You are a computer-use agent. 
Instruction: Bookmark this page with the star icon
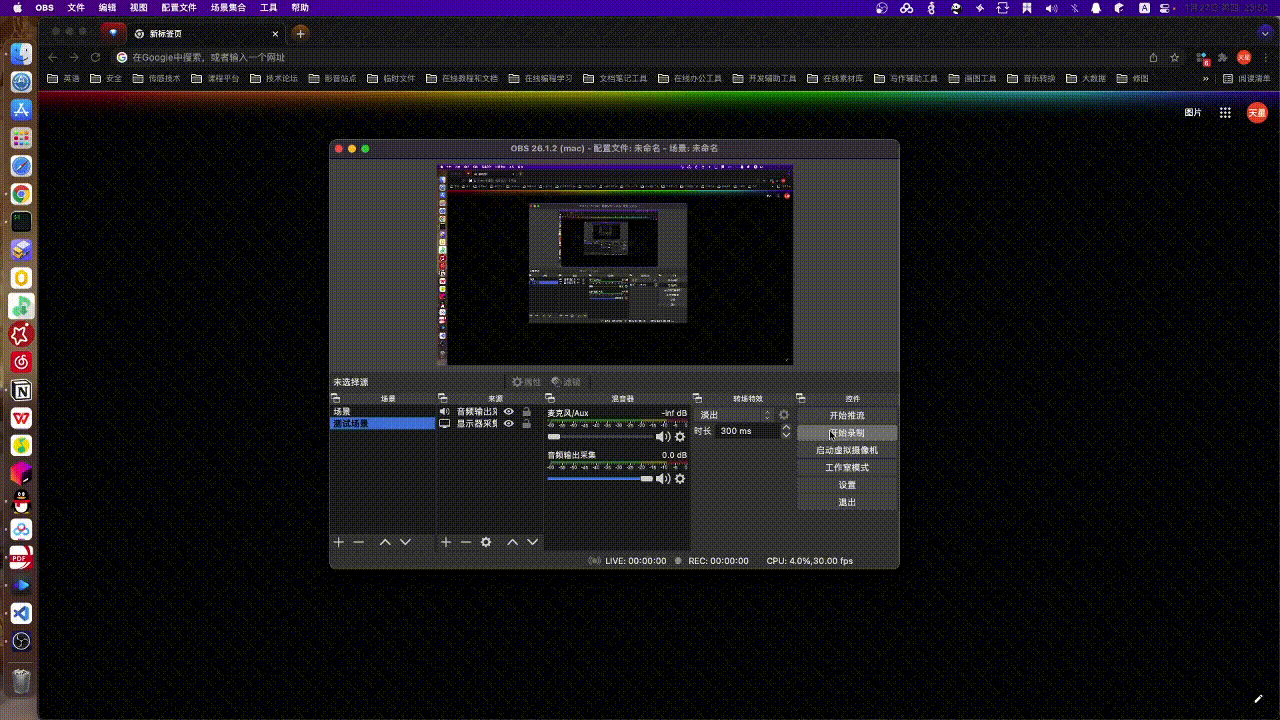(x=1175, y=57)
